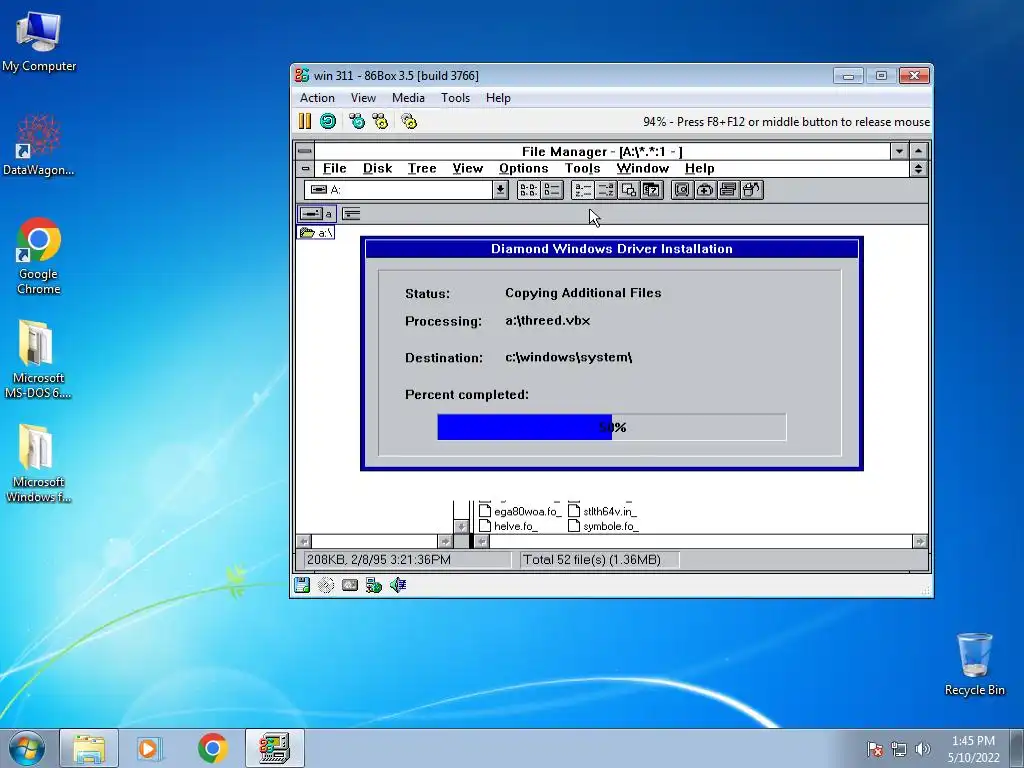Open Microsoft MS-DOS 6 folder on desktop

click(x=38, y=359)
